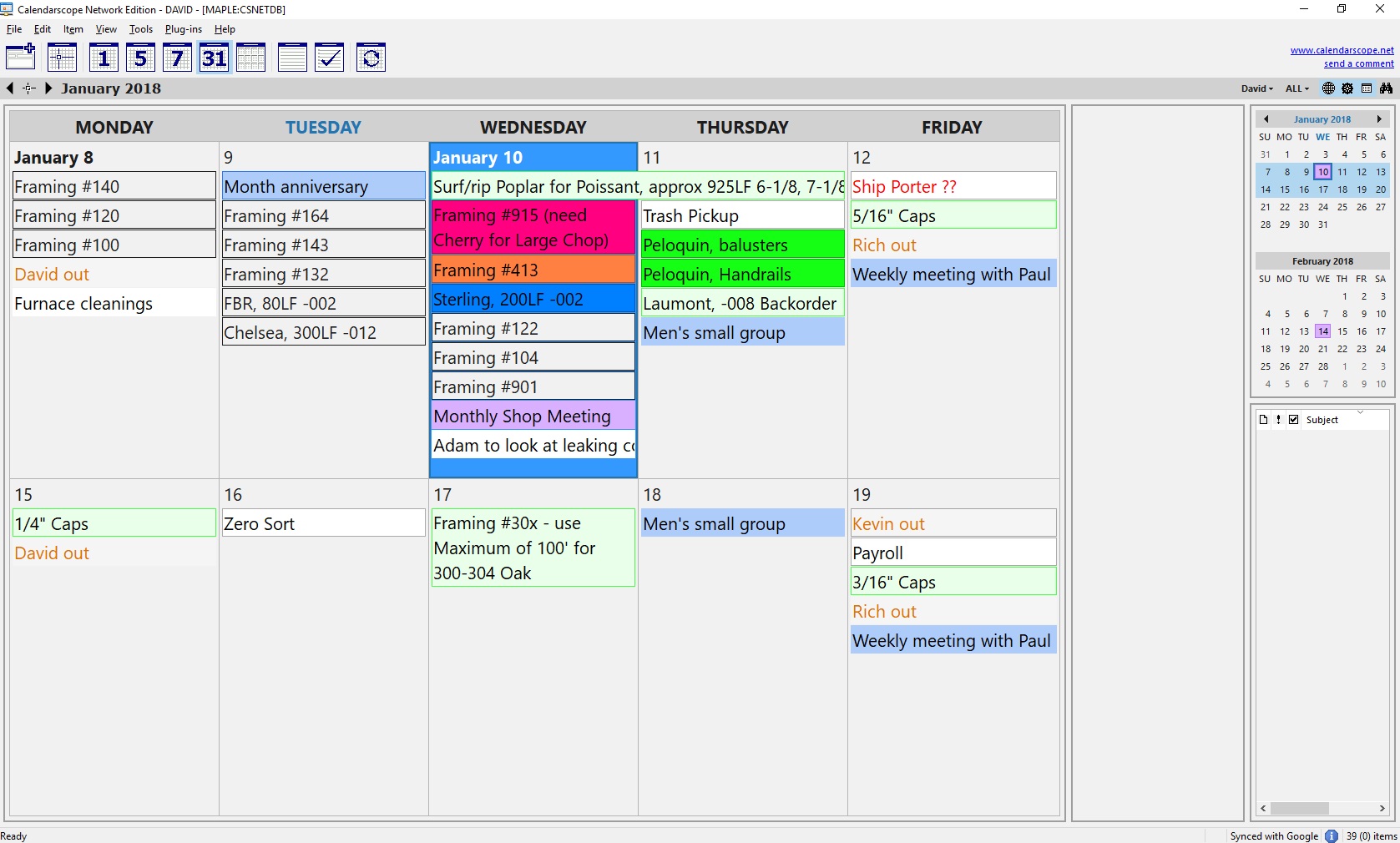Select Ship Porter ?? event
The width and height of the screenshot is (1400, 843).
[953, 186]
